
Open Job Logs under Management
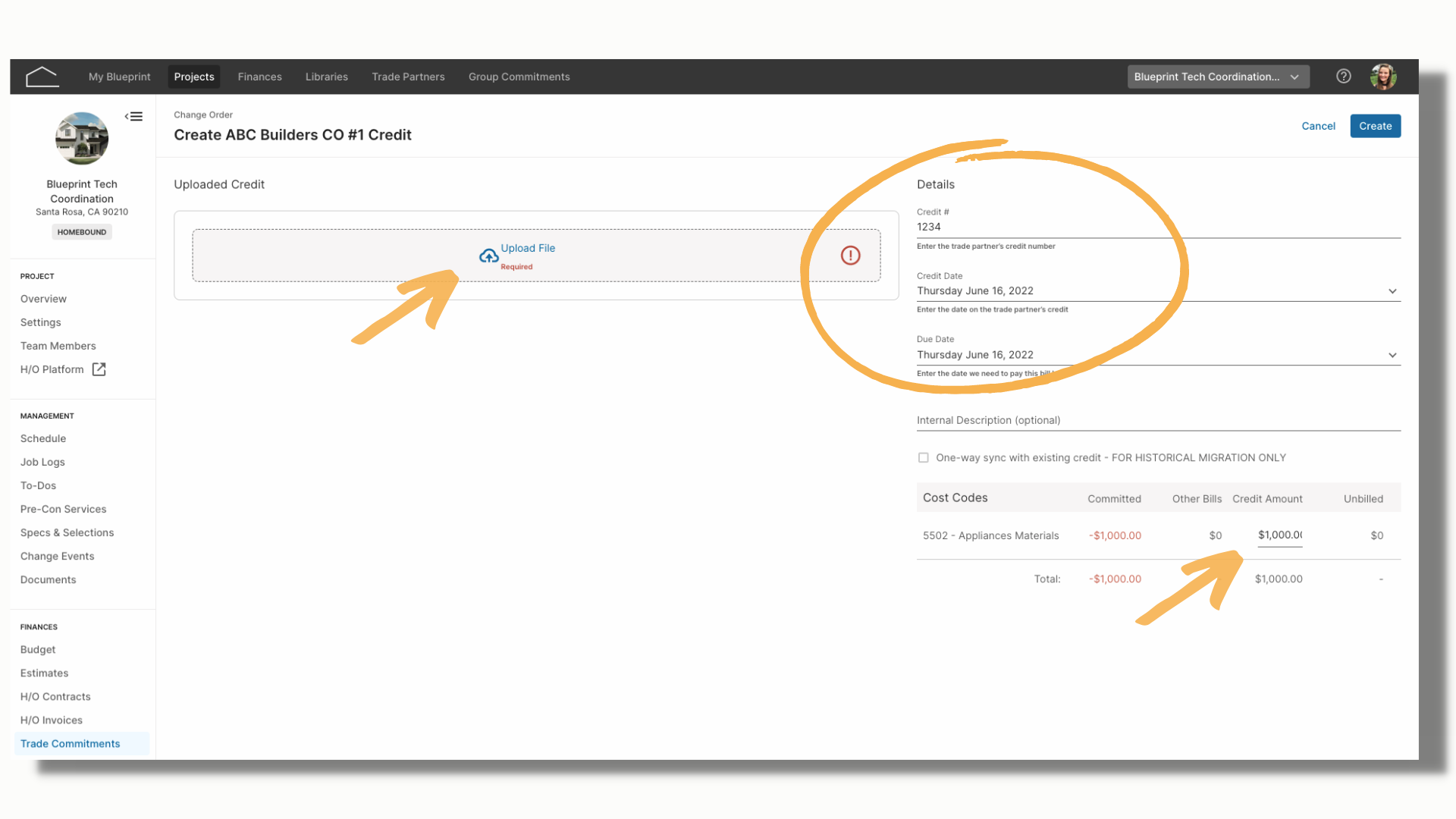pos(42,462)
